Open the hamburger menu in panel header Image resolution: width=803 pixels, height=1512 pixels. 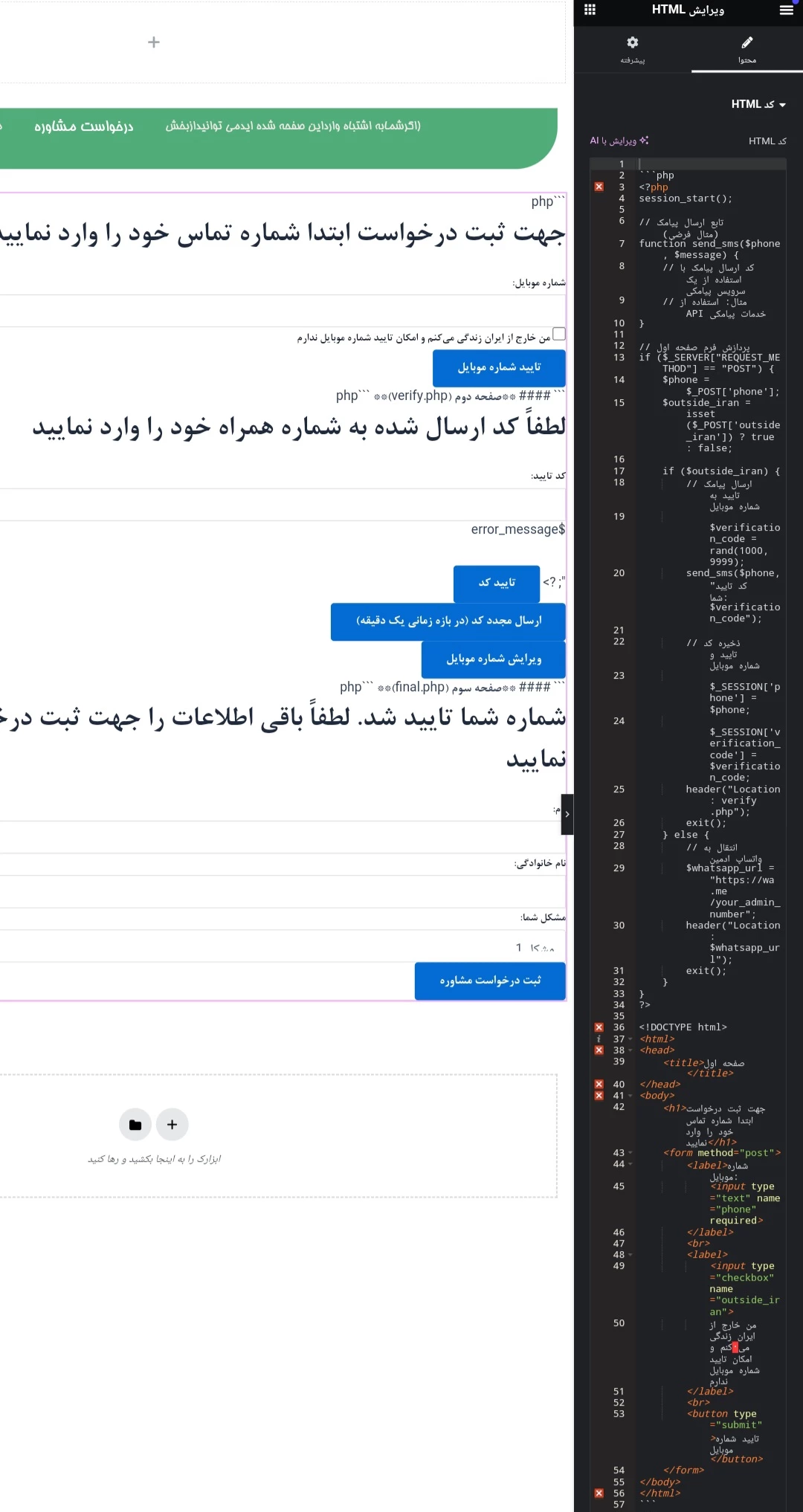[x=786, y=10]
